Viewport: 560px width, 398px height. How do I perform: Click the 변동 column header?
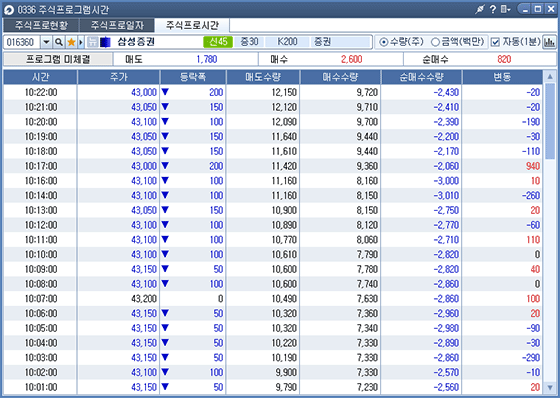click(x=502, y=77)
